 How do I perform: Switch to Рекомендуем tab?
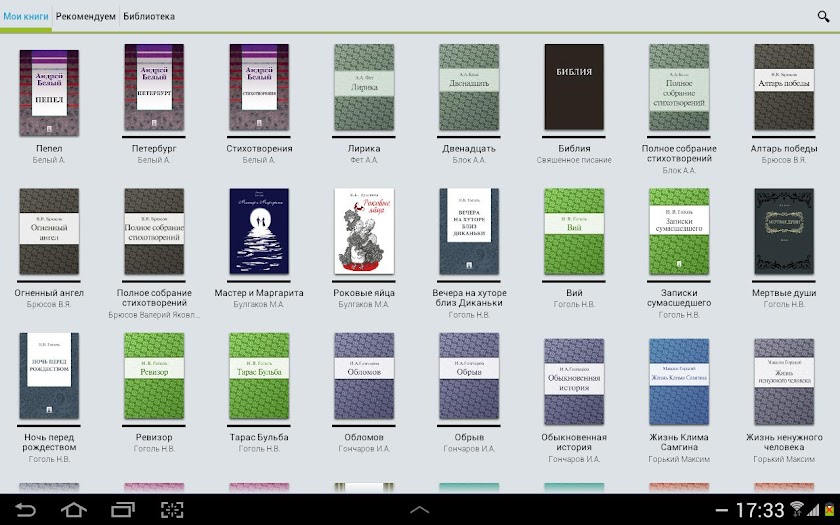pos(86,16)
